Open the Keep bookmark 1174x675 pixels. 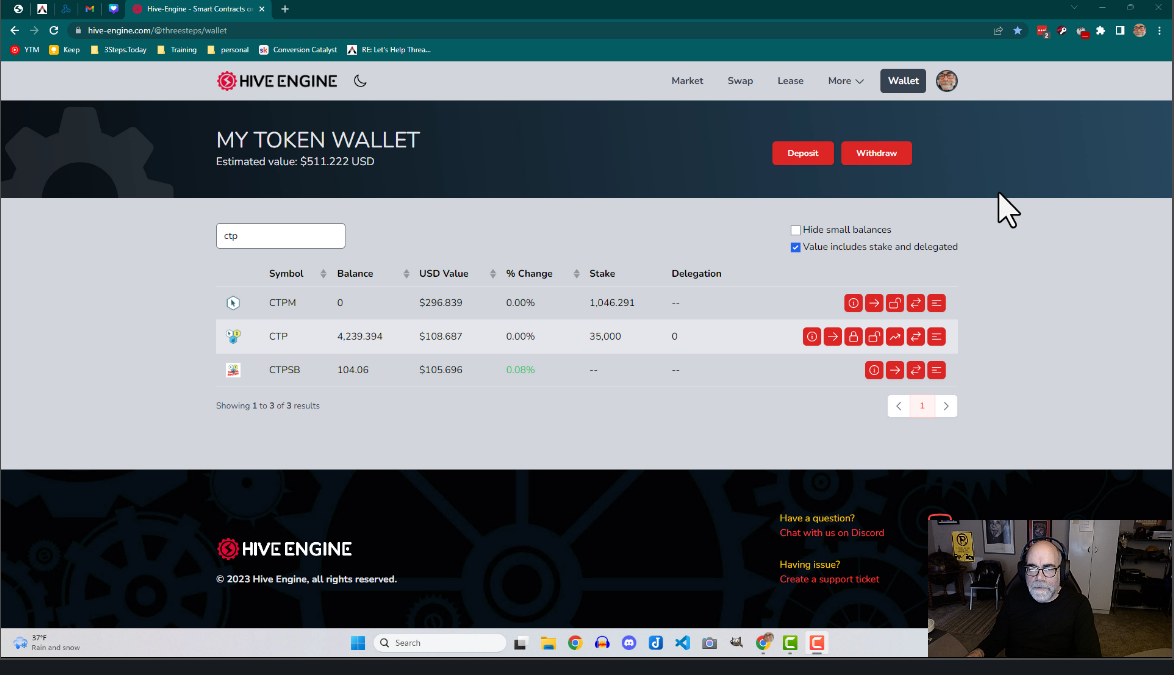click(x=64, y=50)
